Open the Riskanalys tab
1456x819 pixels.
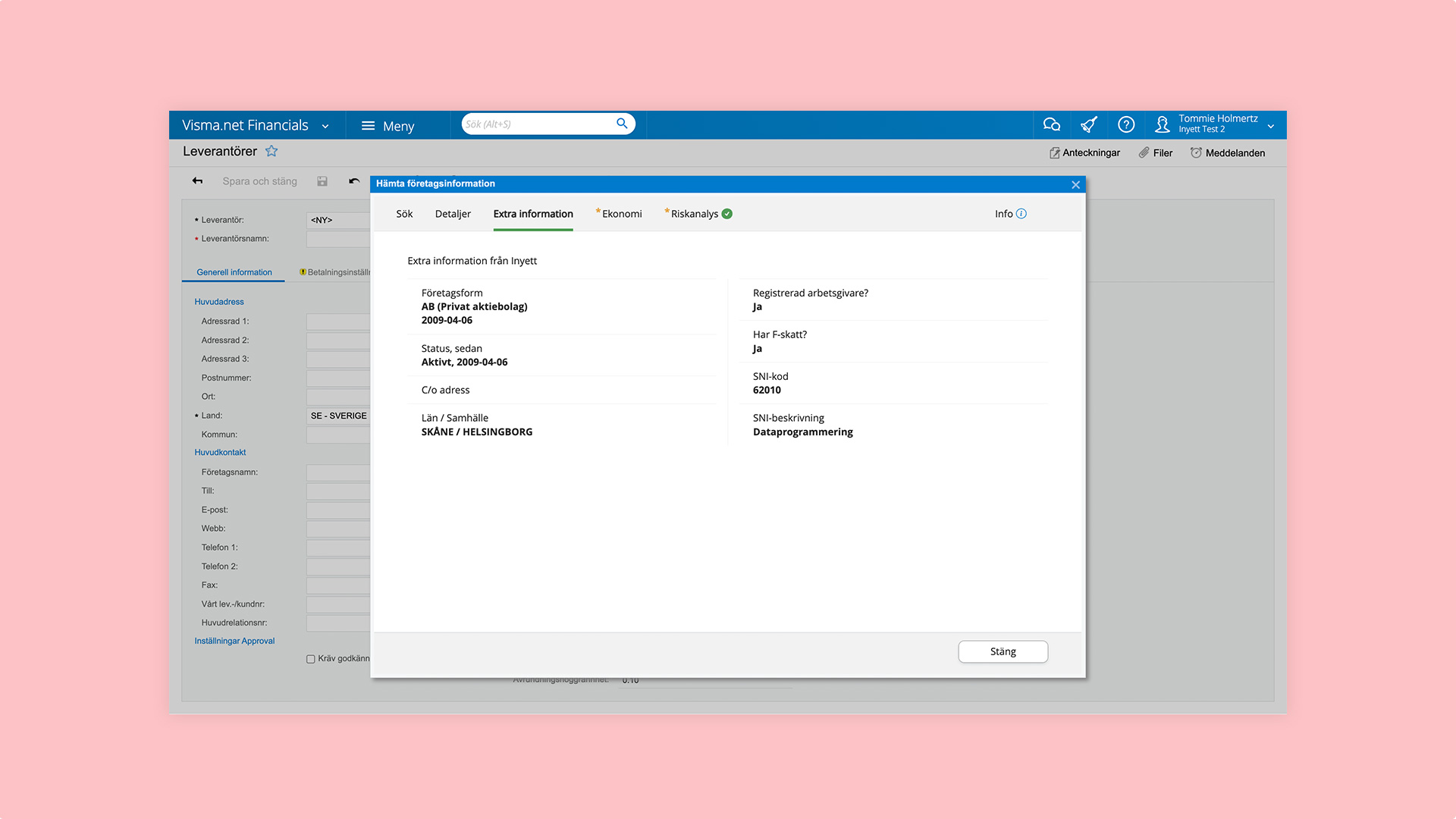point(694,214)
